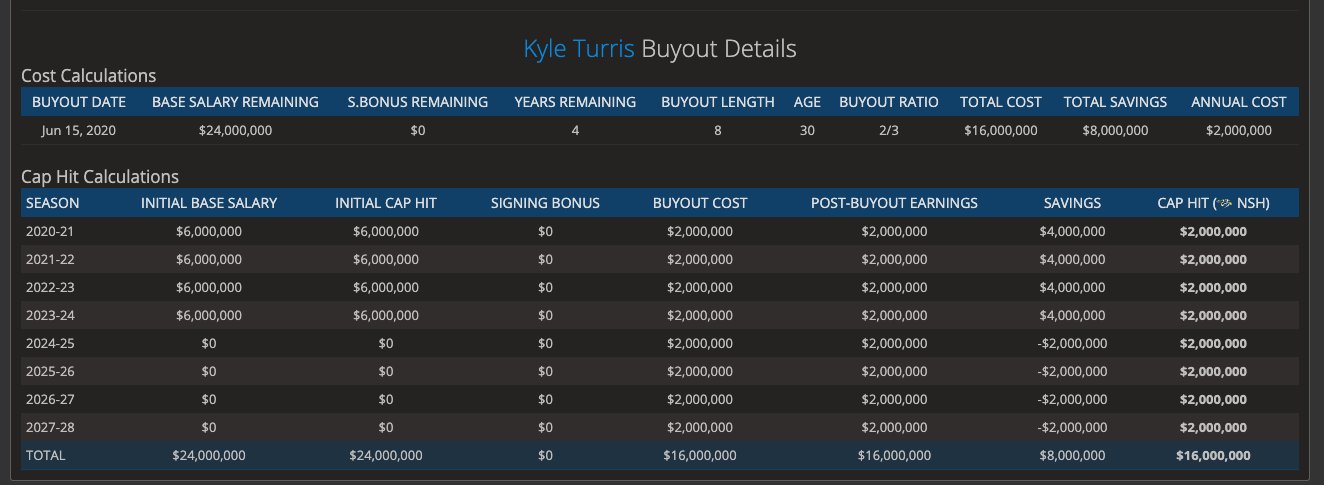1324x485 pixels.
Task: Click the 2025-26 buyout cost $2,000,000
Action: pyautogui.click(x=700, y=371)
